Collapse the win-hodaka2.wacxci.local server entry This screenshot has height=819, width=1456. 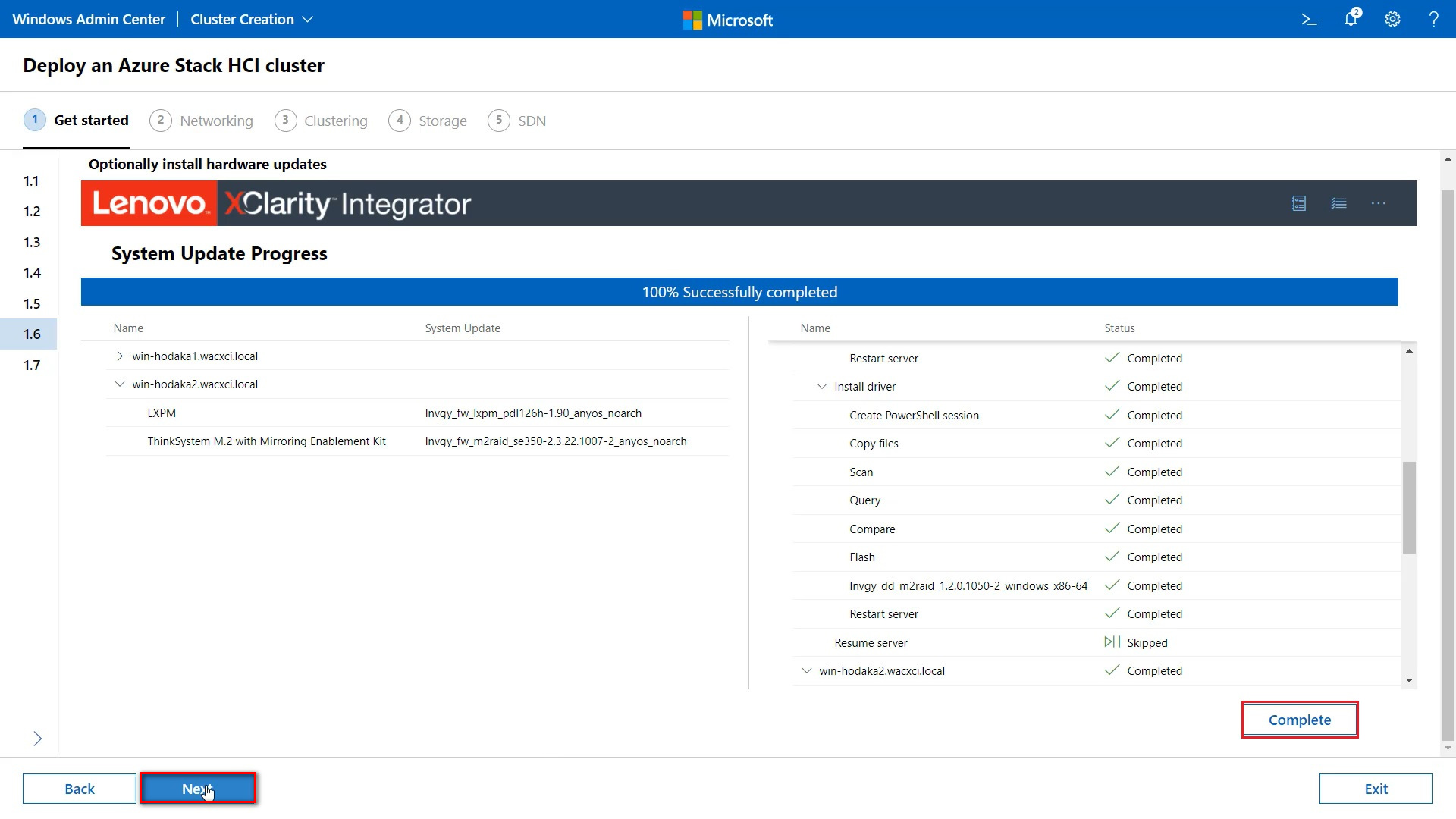(120, 384)
